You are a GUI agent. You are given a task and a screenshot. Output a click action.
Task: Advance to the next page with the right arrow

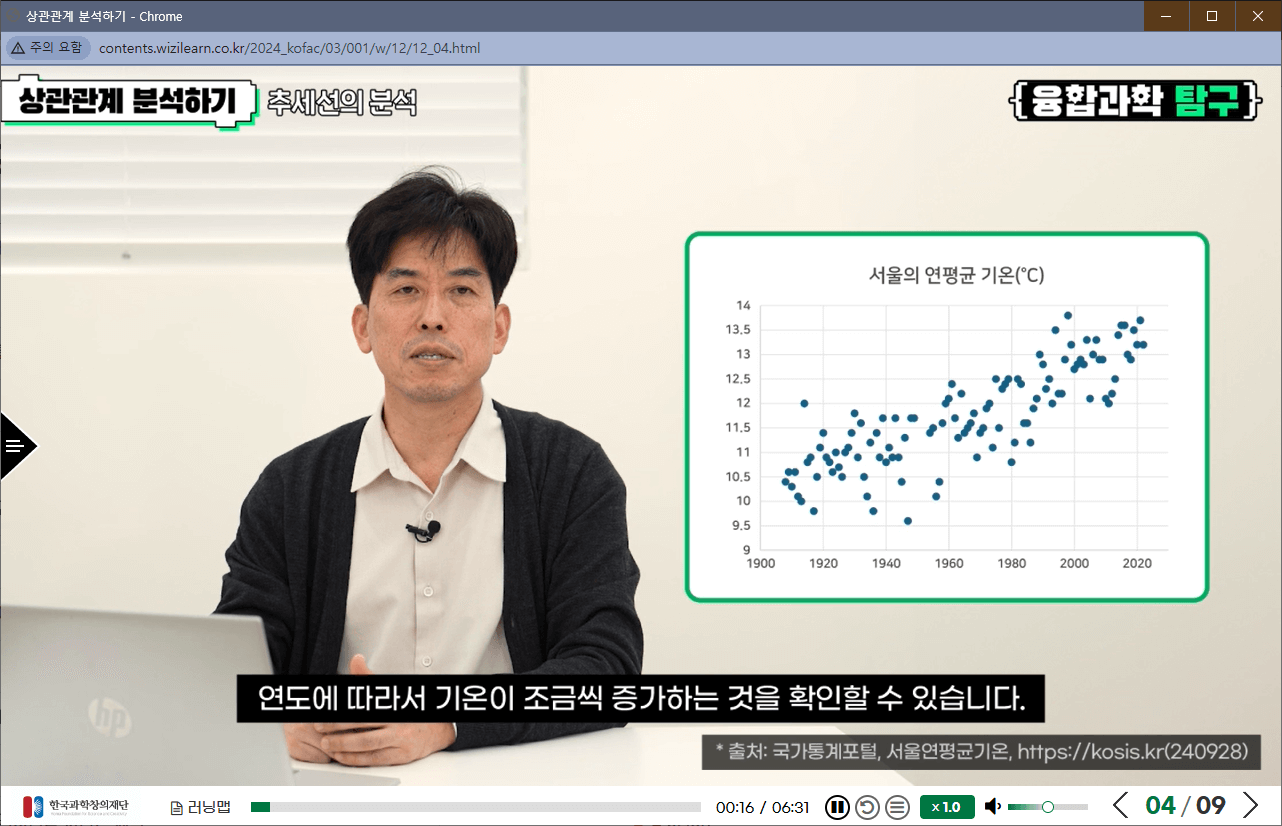click(1251, 805)
